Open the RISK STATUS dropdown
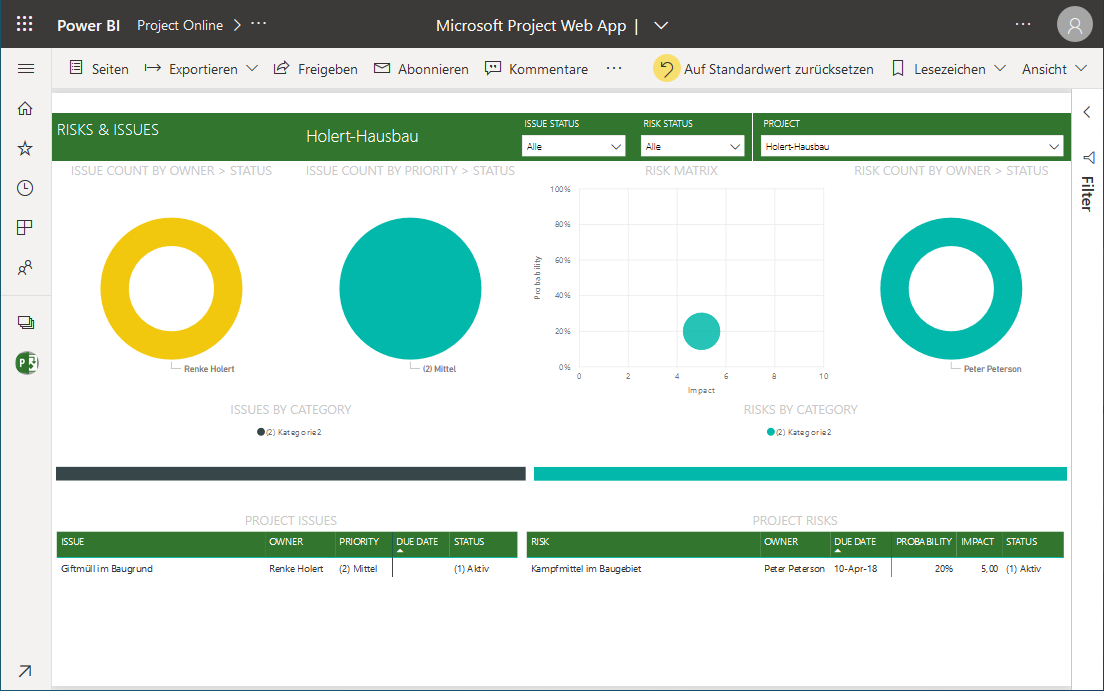1104x691 pixels. tap(692, 146)
